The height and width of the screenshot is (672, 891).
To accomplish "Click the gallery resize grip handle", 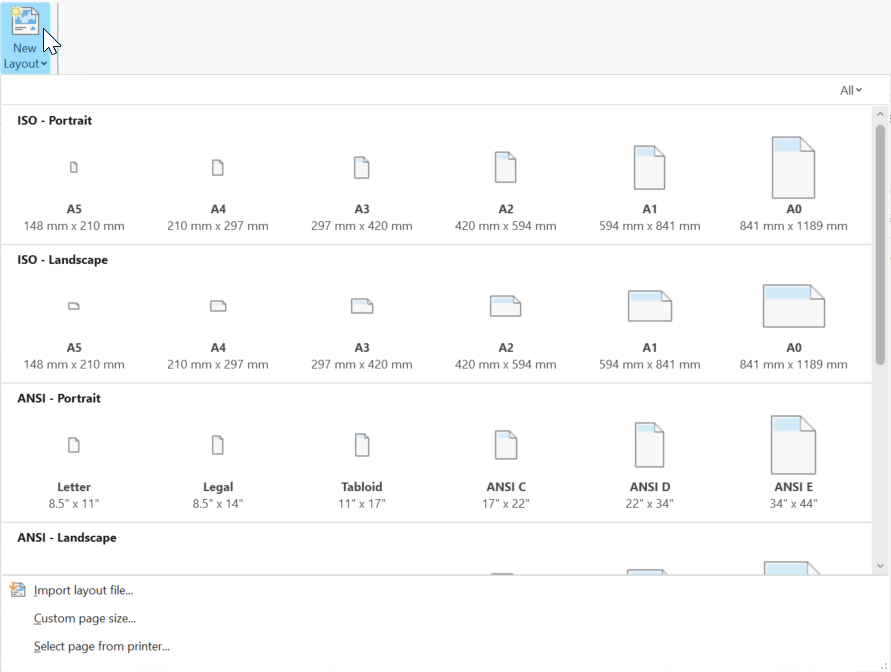I will tap(883, 666).
